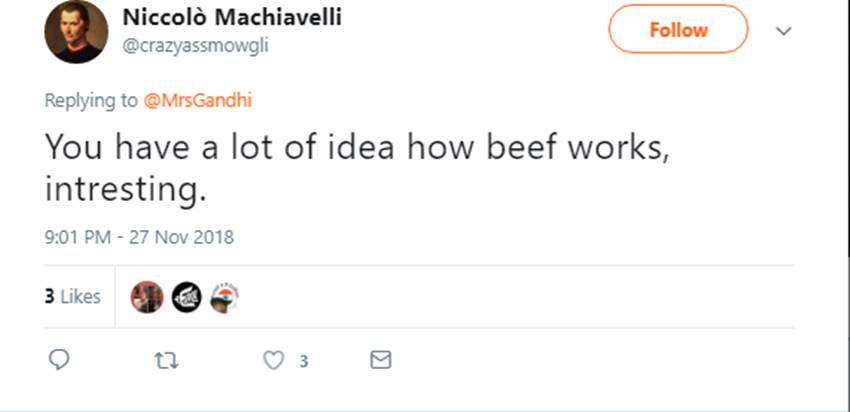Click the like count beside the heart
Screen dimensions: 850x412
(304, 361)
